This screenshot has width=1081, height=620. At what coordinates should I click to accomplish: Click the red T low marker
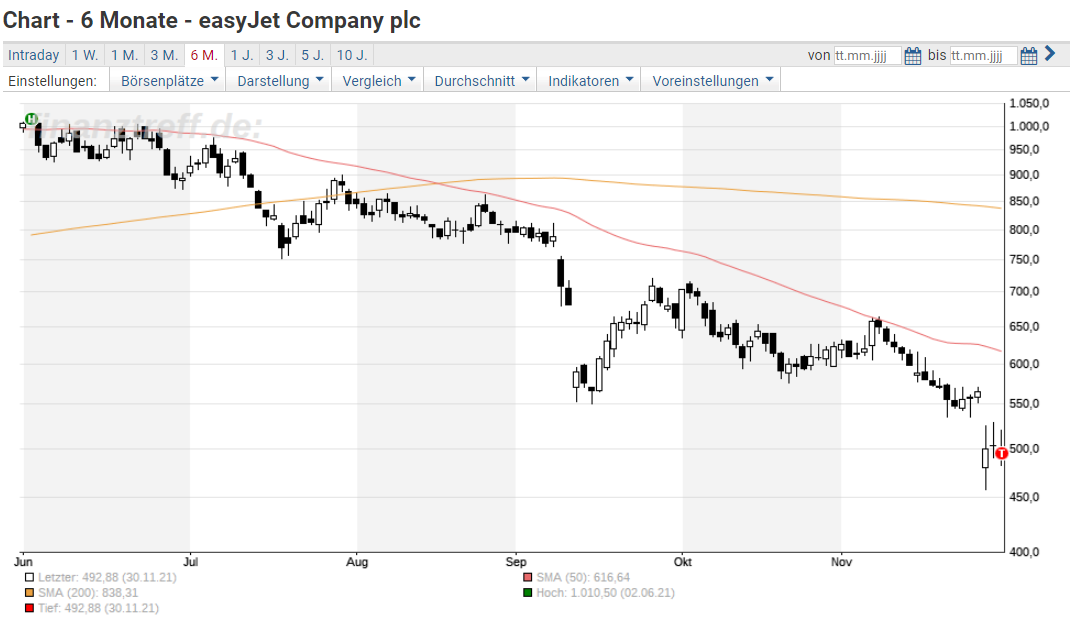point(1002,453)
